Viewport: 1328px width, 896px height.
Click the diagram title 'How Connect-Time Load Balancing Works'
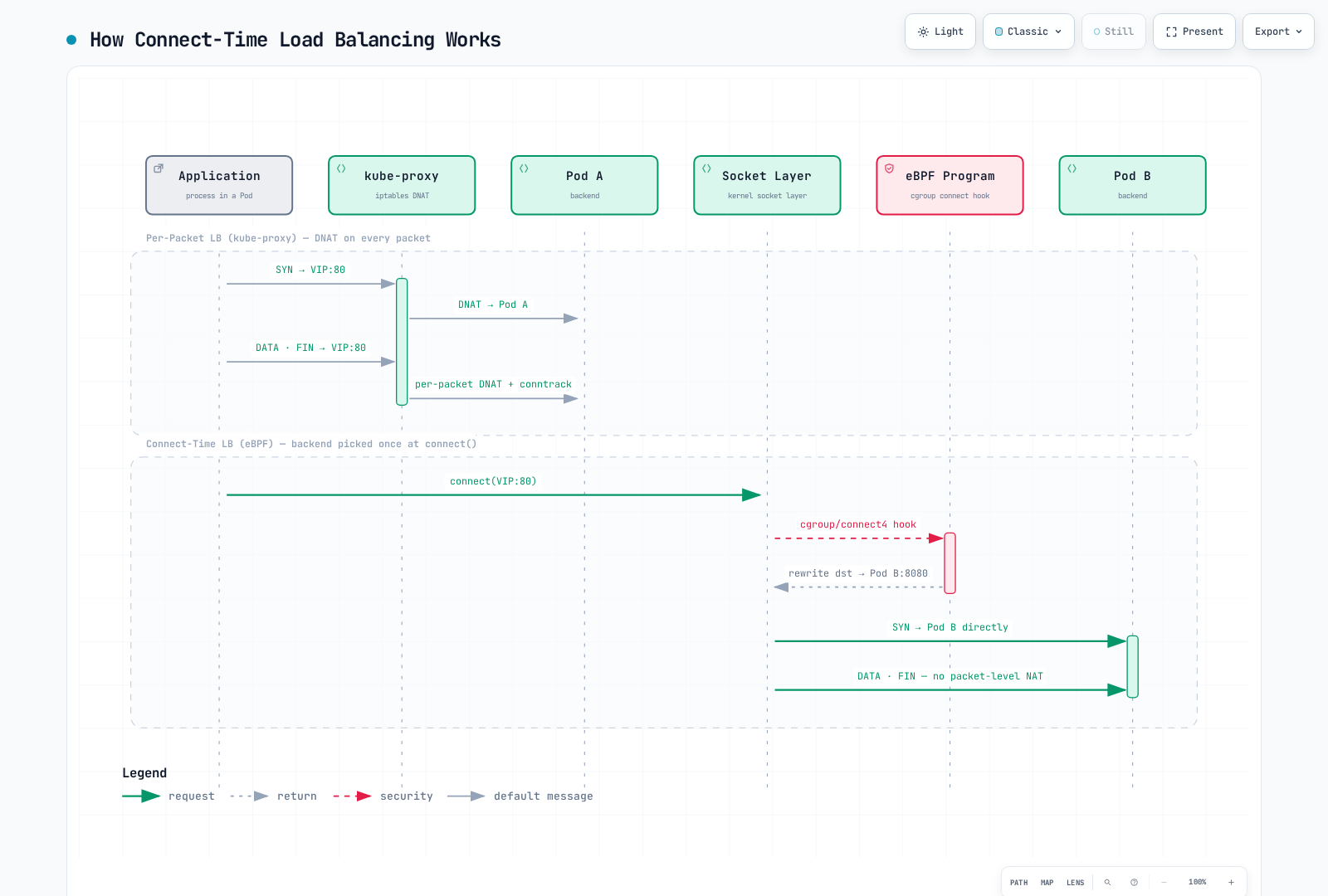coord(295,40)
